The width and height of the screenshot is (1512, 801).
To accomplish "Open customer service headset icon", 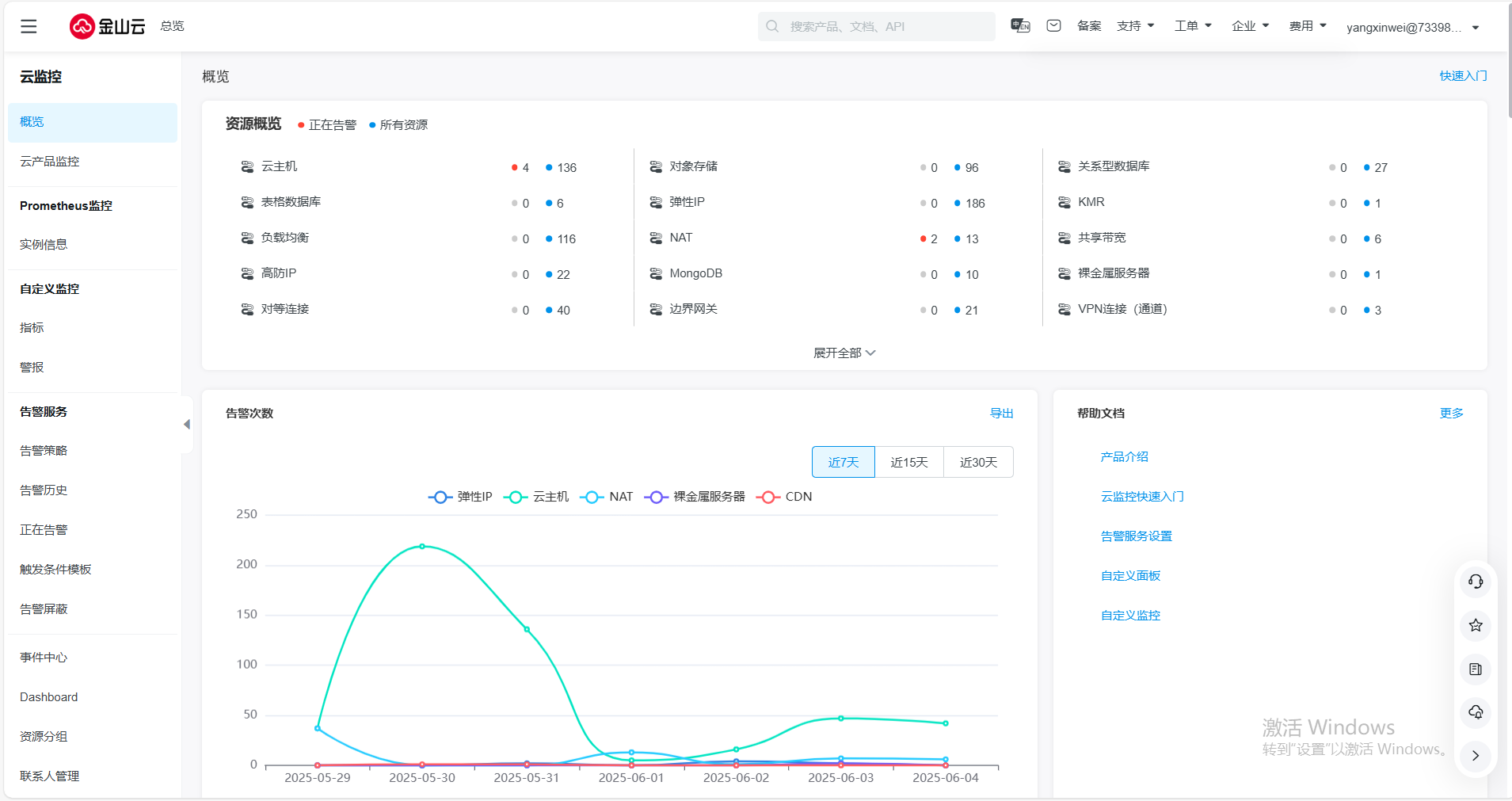I will [x=1475, y=582].
